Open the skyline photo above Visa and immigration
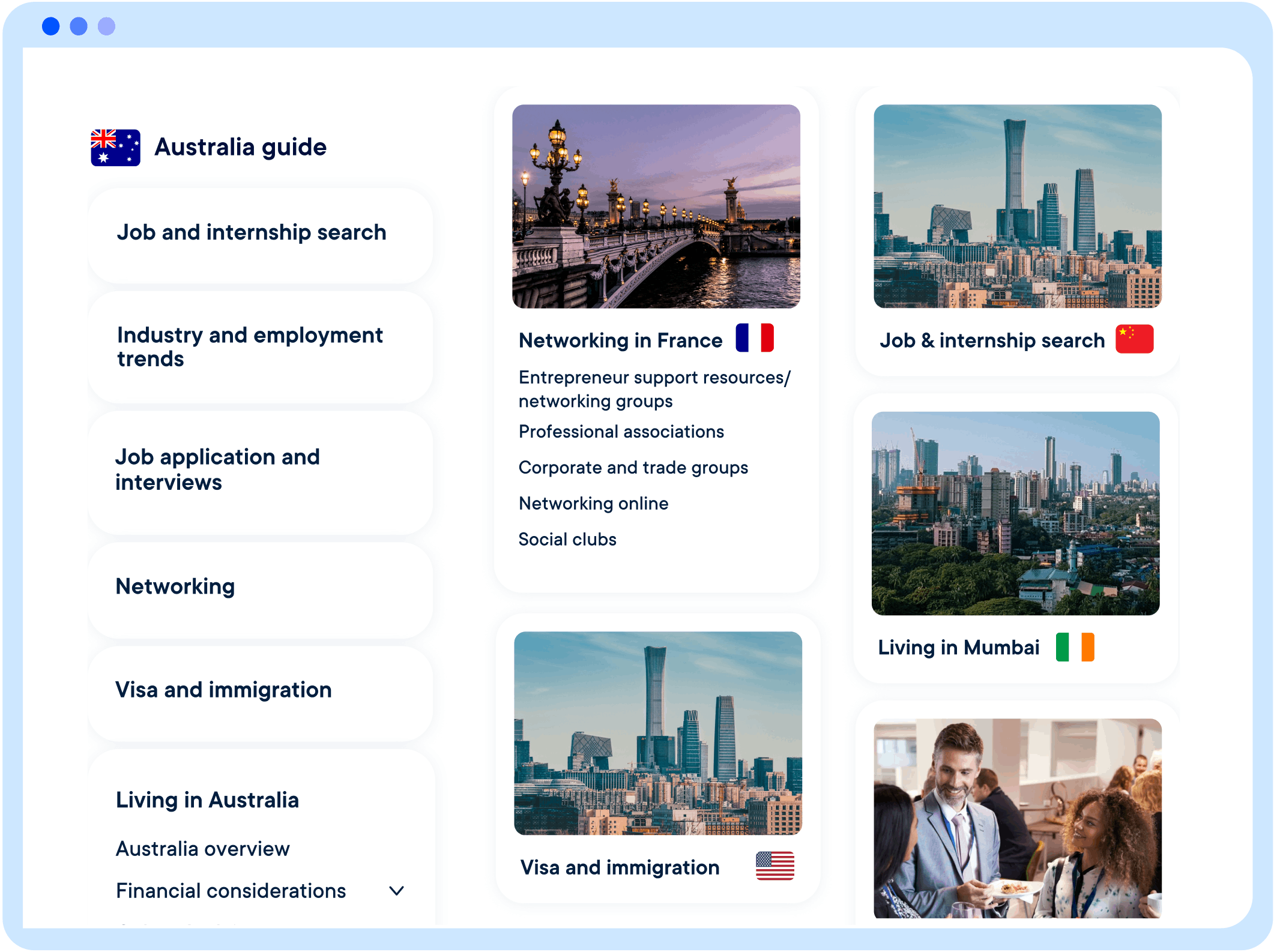 (x=658, y=733)
